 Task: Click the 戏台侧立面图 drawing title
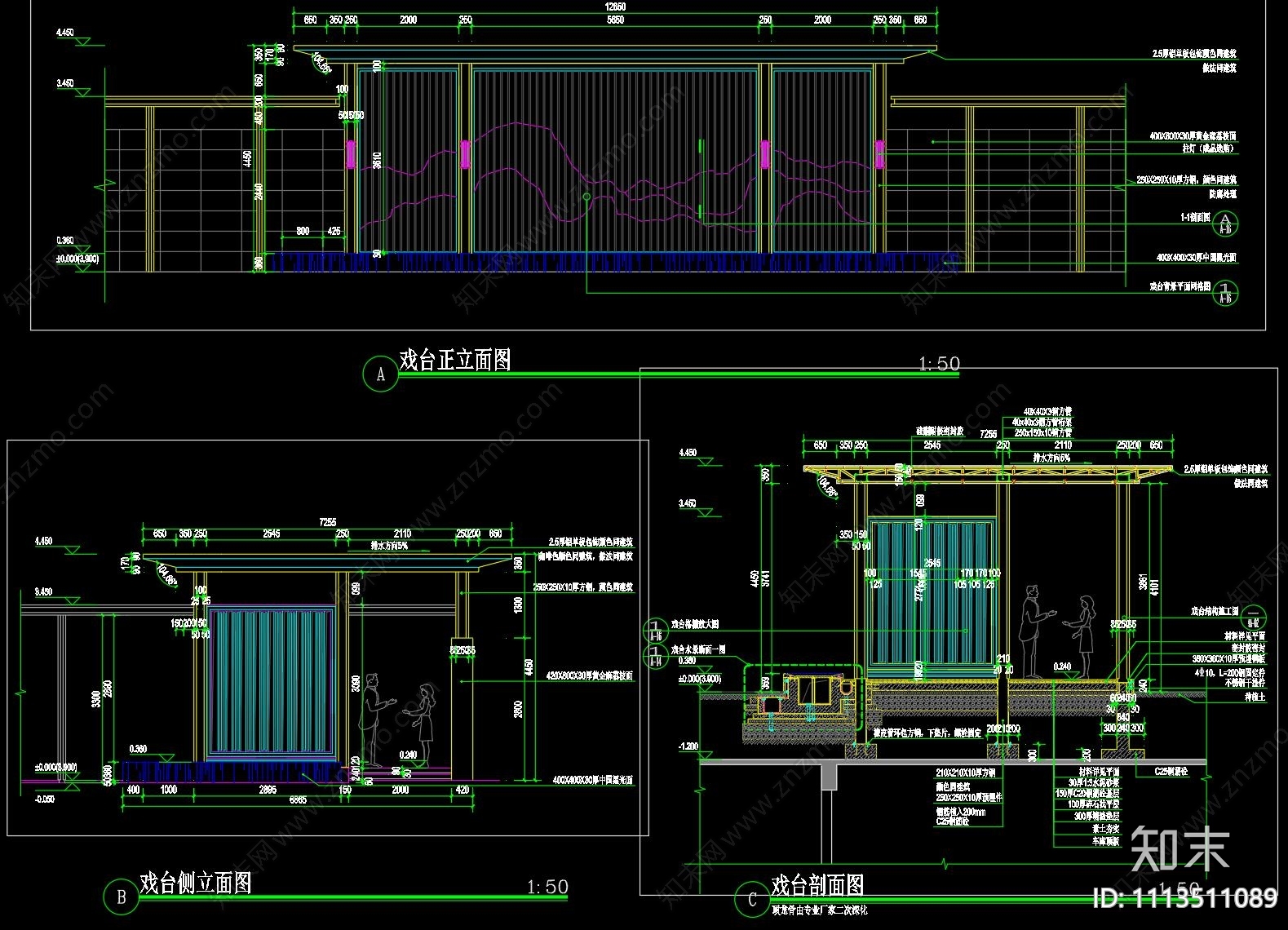pyautogui.click(x=196, y=883)
